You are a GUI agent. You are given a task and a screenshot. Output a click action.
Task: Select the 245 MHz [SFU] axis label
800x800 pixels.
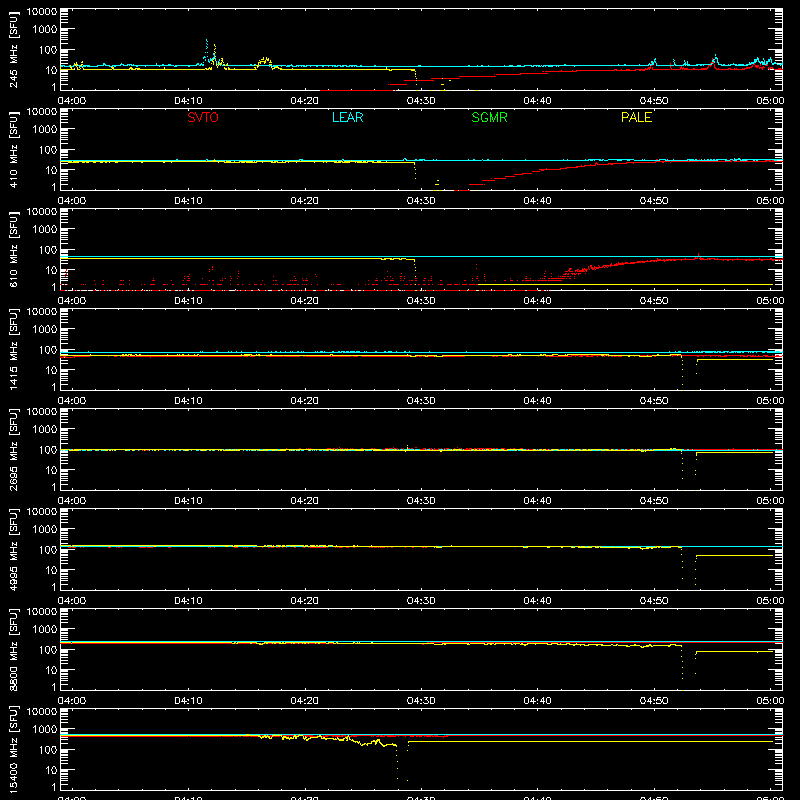tap(14, 50)
